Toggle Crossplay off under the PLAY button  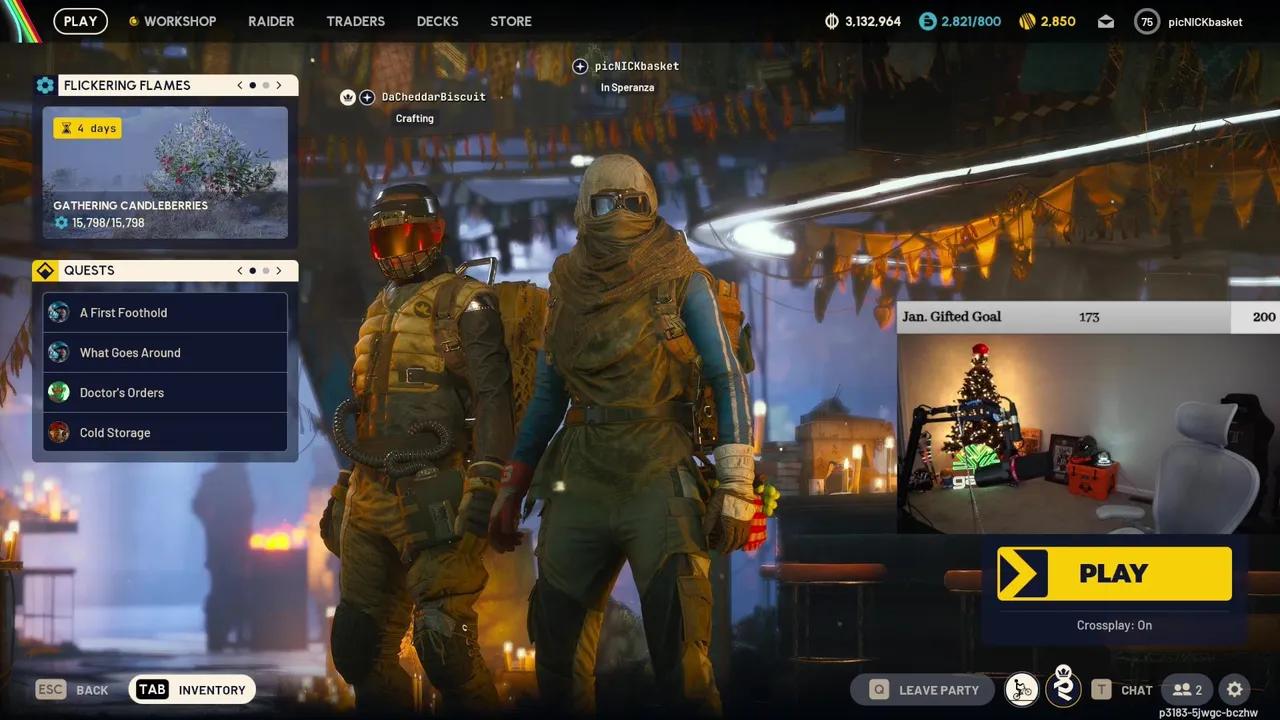coord(1113,624)
